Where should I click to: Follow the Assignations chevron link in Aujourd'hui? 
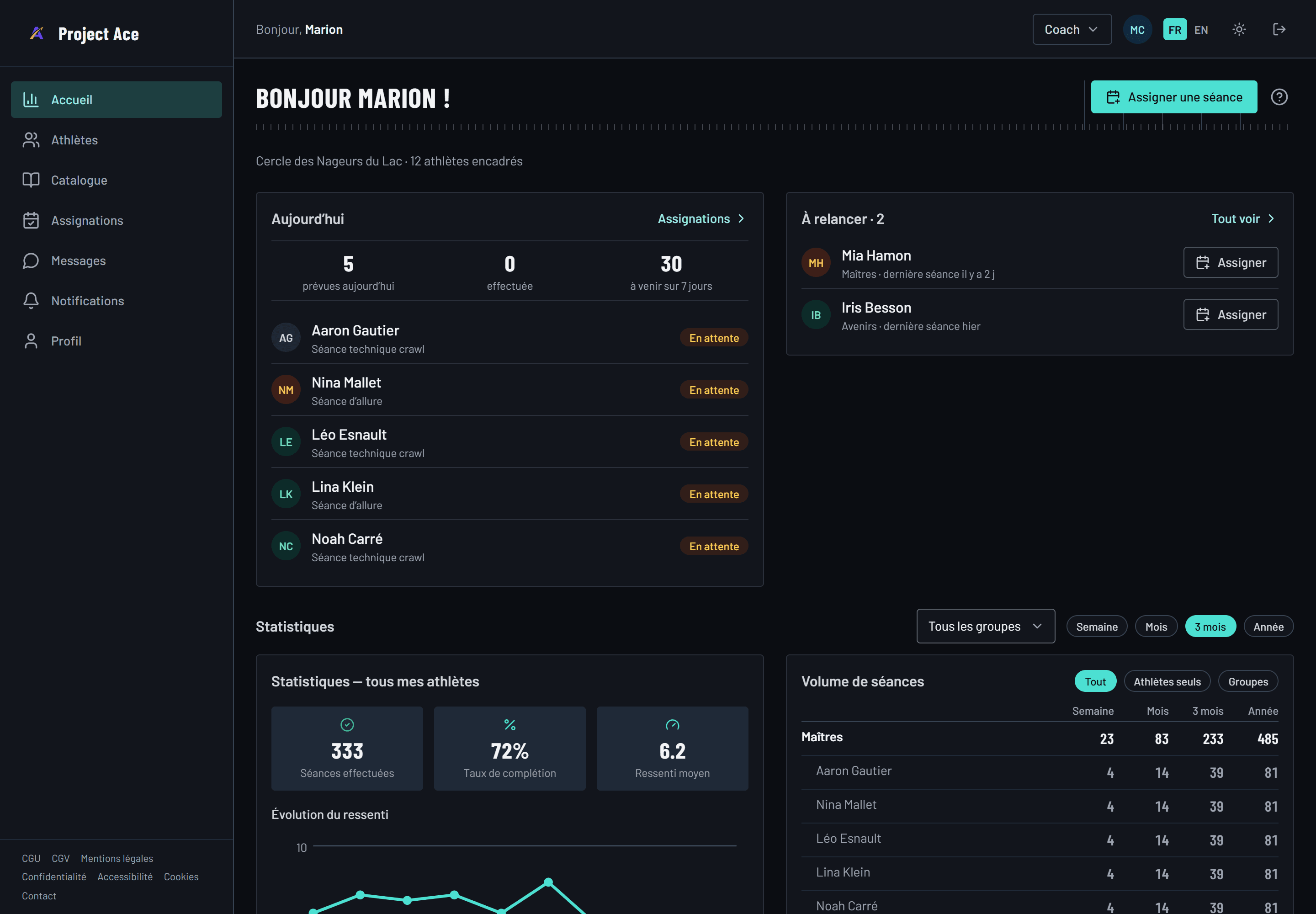click(701, 219)
